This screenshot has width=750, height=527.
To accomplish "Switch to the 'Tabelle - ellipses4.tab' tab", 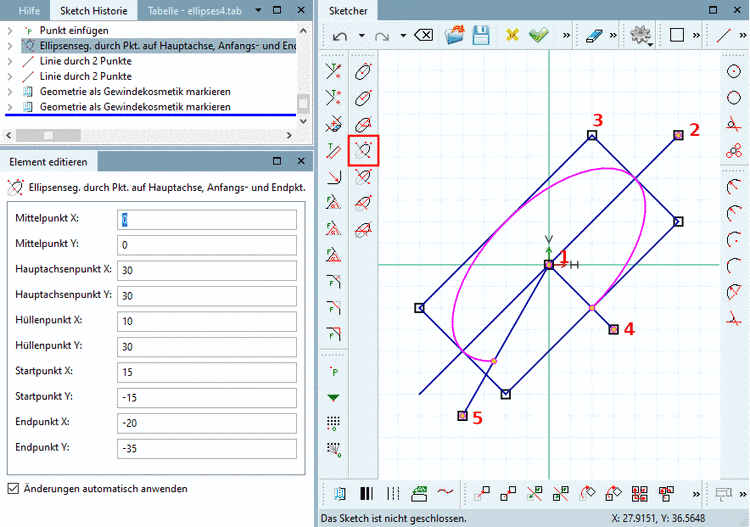I will tap(194, 10).
